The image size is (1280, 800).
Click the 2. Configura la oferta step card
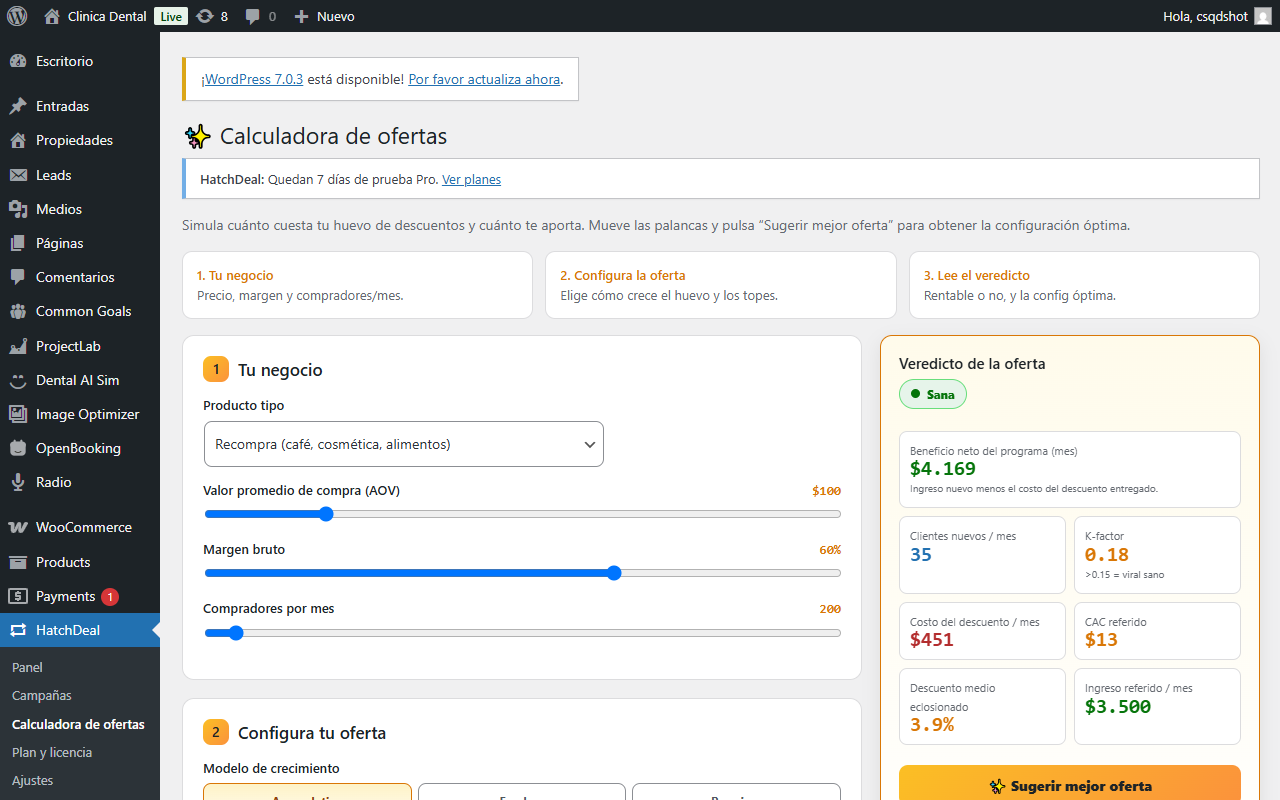pyautogui.click(x=721, y=285)
